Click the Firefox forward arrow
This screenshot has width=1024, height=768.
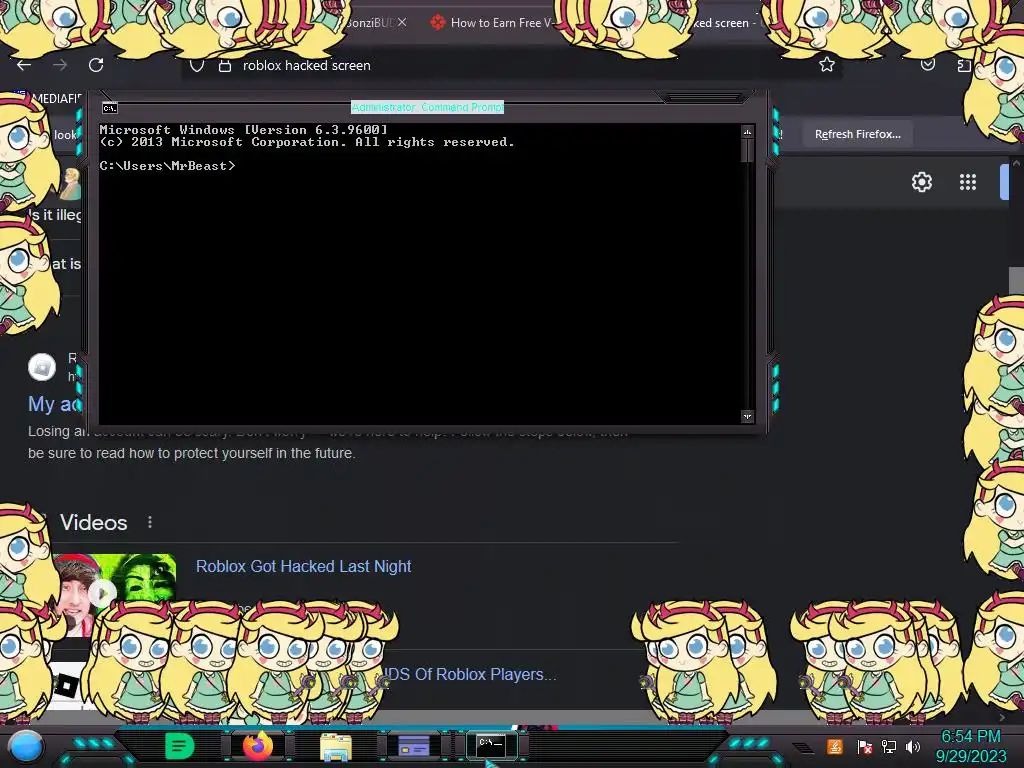click(60, 65)
